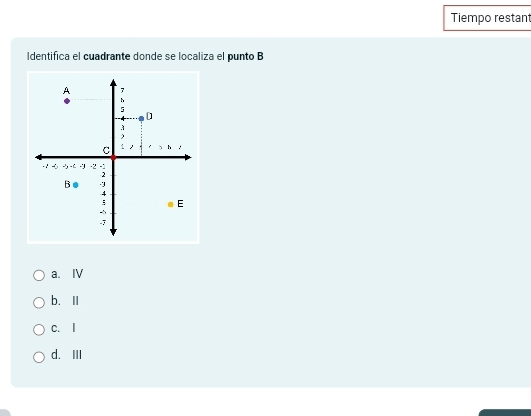Click the dark button at bottom right
Screen dimensions: 531x416
tap(505, 413)
